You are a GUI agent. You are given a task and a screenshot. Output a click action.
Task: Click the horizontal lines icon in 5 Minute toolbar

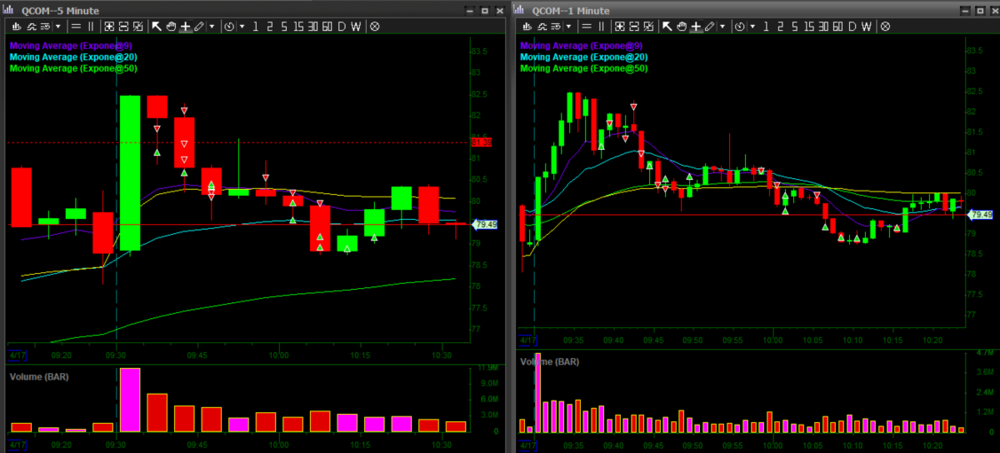point(75,26)
